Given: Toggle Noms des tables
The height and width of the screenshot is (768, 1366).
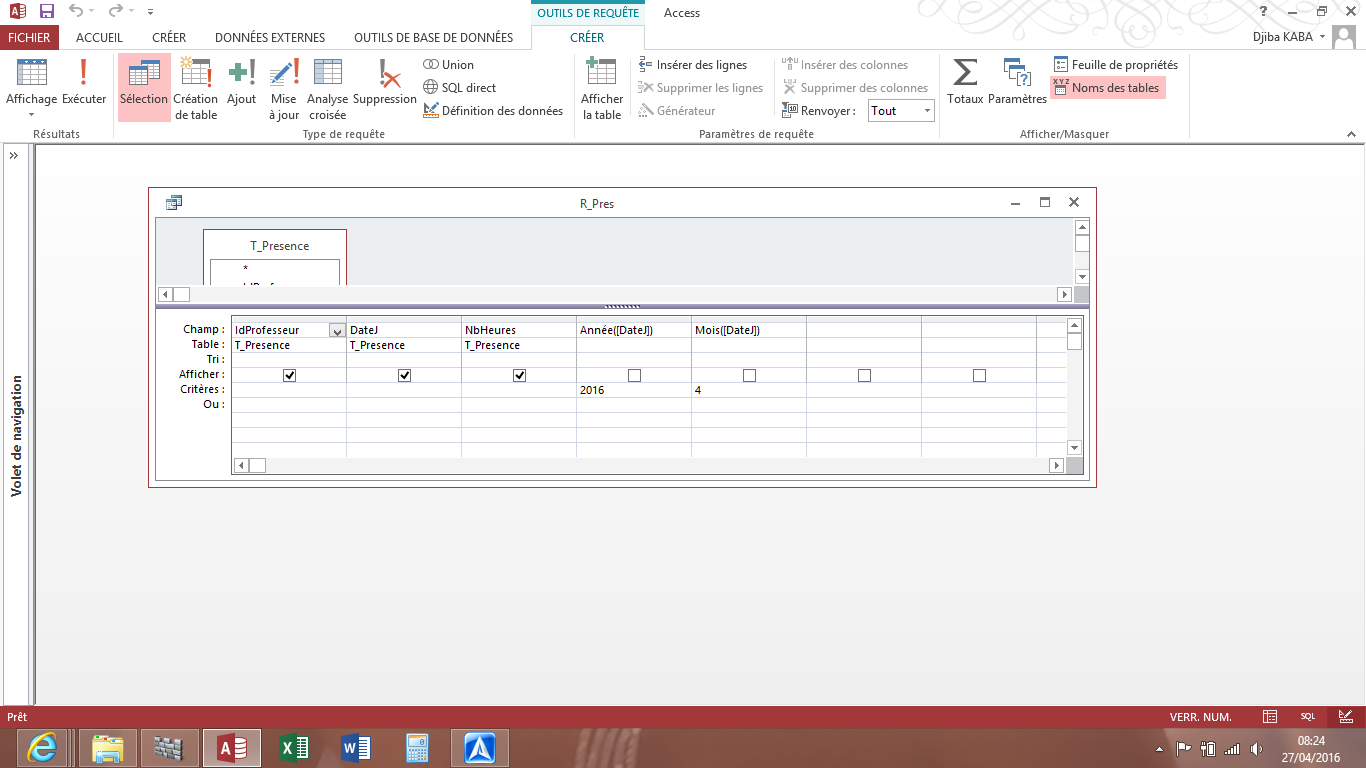Looking at the screenshot, I should coord(1108,88).
